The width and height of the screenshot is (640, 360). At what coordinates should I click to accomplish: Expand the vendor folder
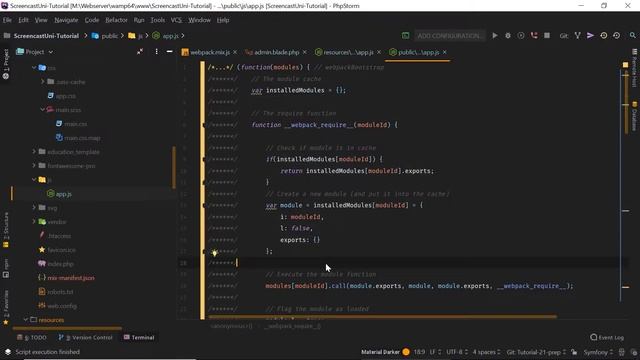pyautogui.click(x=34, y=221)
